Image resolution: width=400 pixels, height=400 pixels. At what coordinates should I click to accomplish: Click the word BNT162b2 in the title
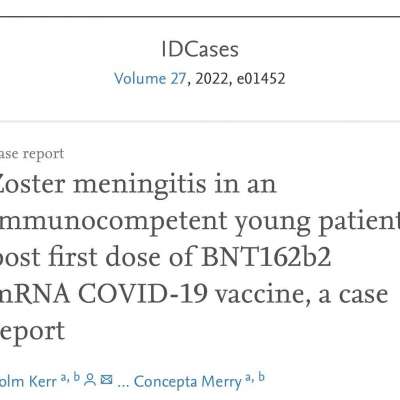click(266, 257)
